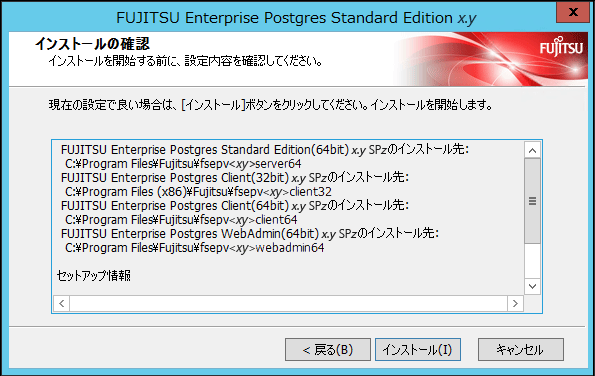Go back with the 戻る(B) button

328,349
